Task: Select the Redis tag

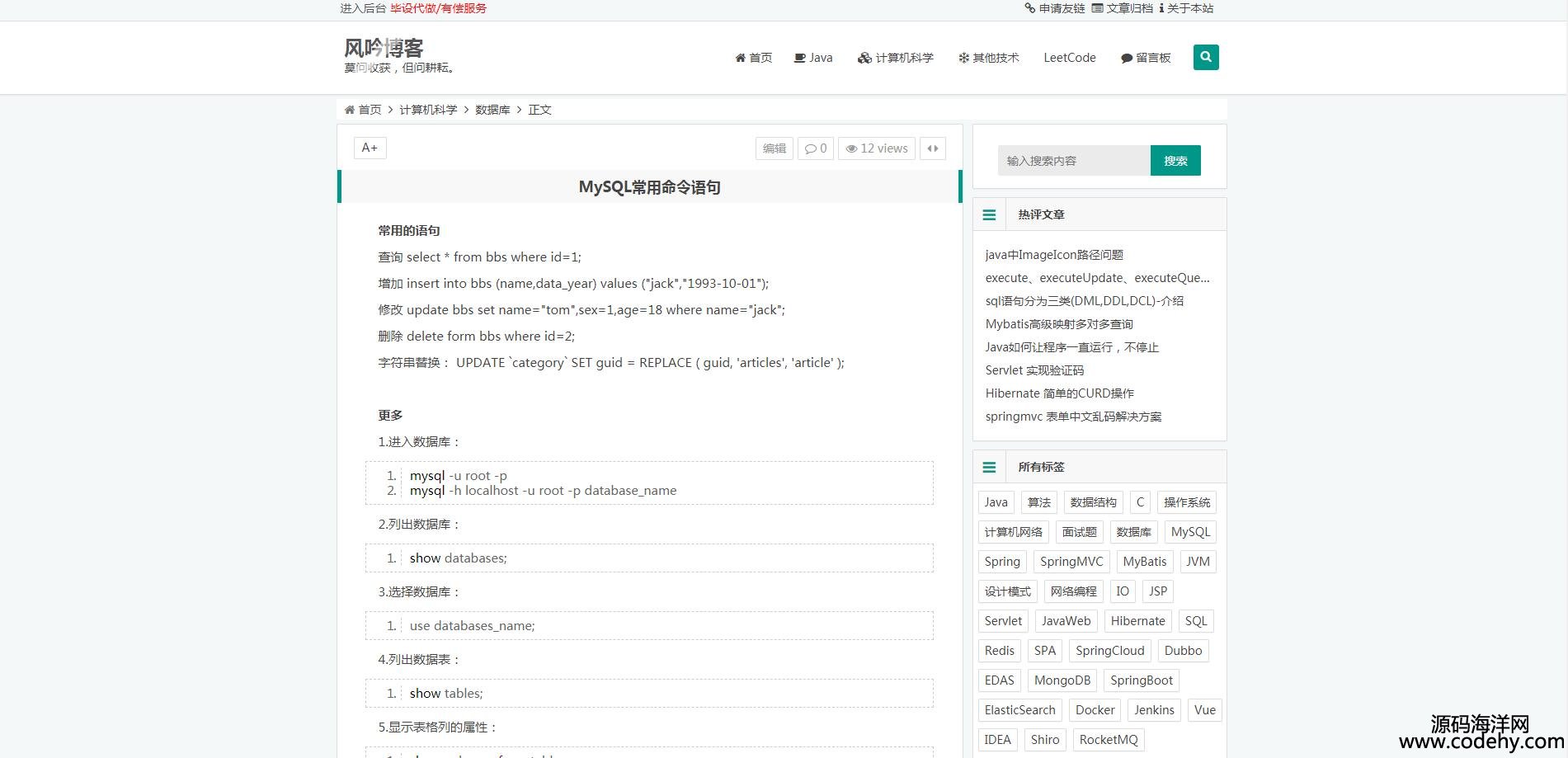Action: (1000, 651)
